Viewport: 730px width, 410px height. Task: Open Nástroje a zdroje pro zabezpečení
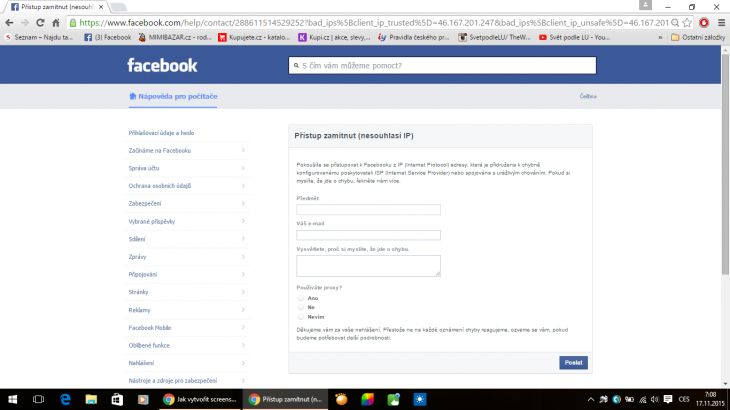coord(187,381)
